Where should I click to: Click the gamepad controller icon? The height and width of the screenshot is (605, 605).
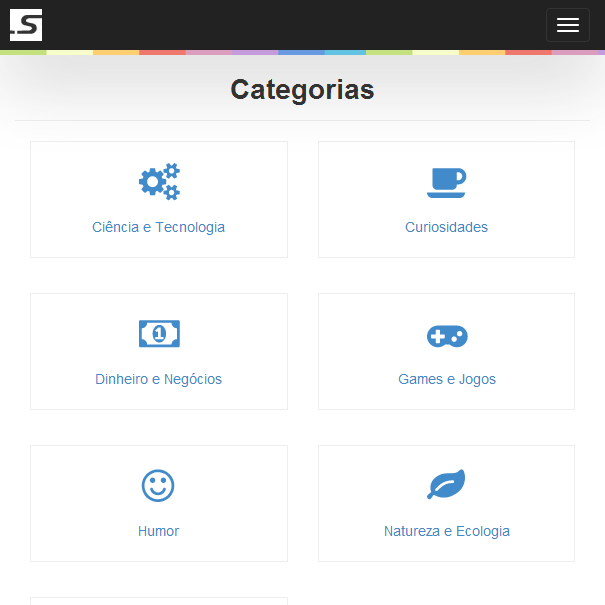447,336
